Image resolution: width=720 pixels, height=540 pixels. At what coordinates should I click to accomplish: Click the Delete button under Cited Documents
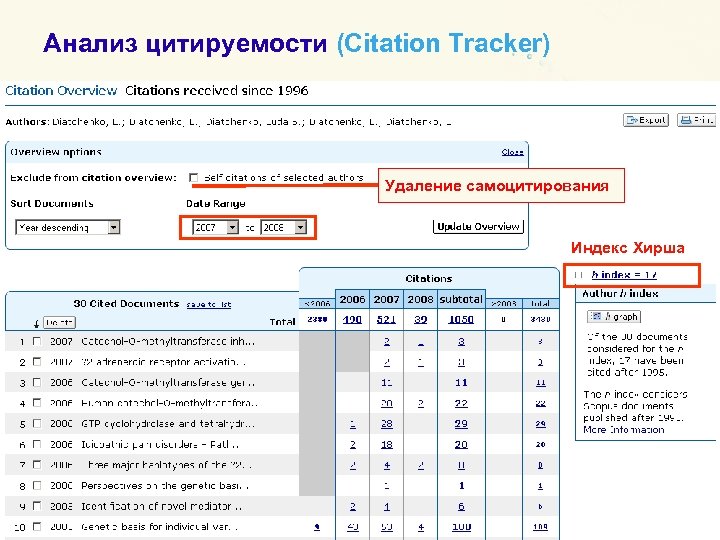(x=59, y=322)
